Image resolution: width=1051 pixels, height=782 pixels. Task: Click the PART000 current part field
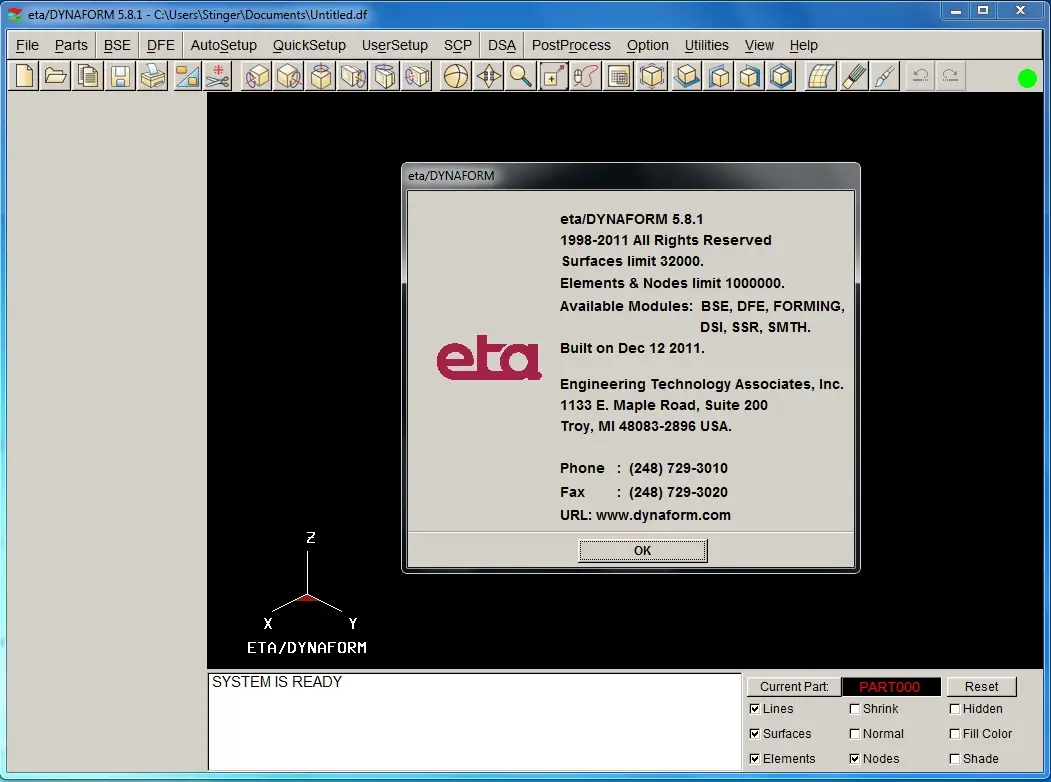pyautogui.click(x=891, y=687)
